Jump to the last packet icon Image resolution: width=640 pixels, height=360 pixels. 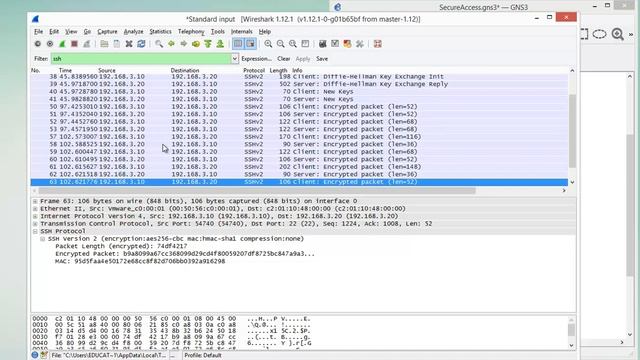pyautogui.click(x=220, y=44)
